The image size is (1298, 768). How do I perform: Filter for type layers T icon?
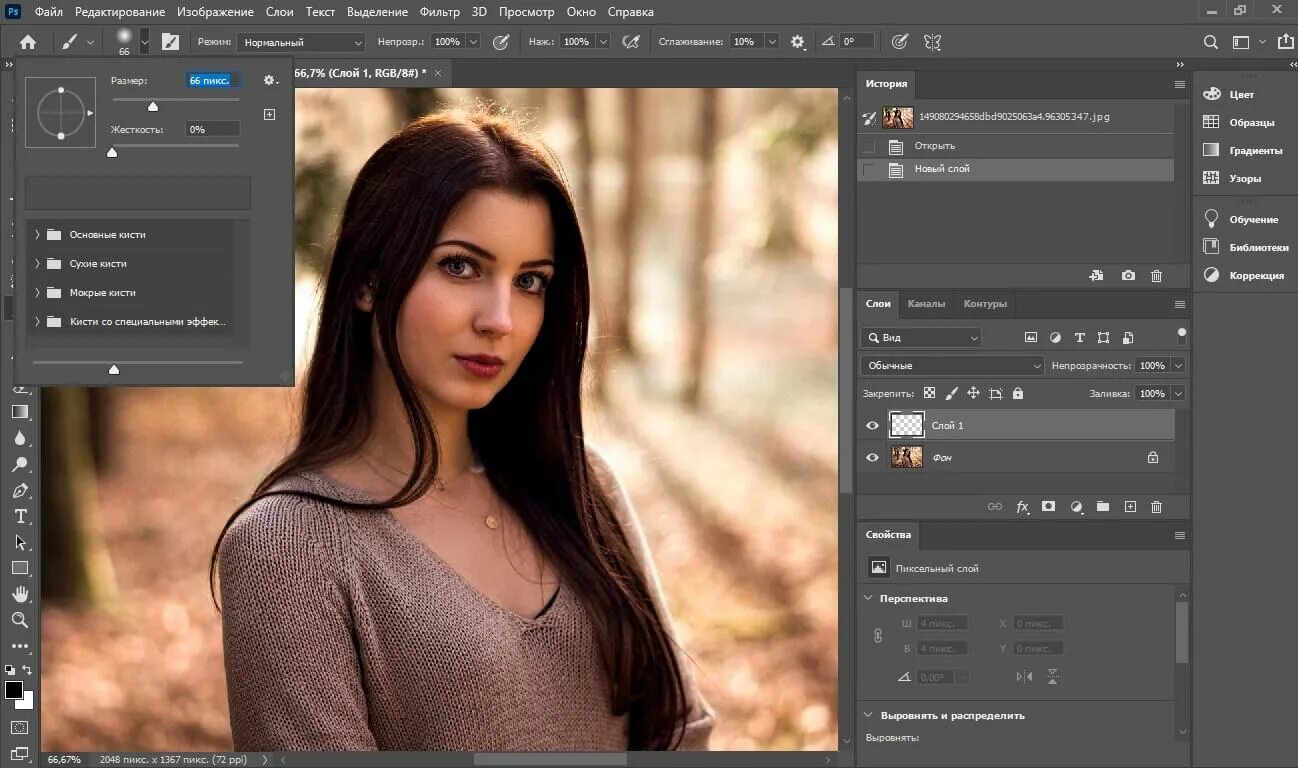point(1079,338)
